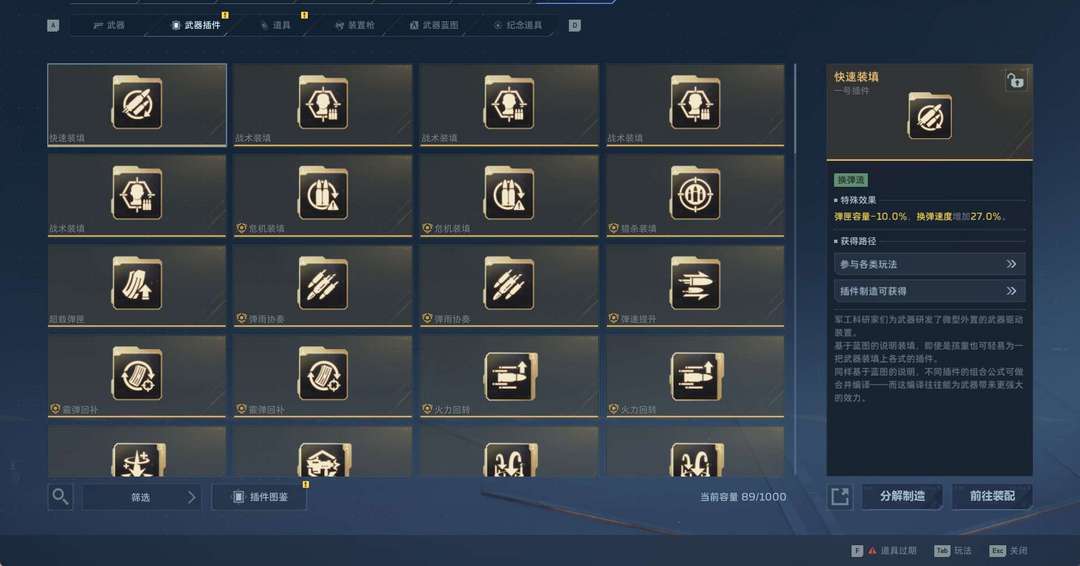The width and height of the screenshot is (1080, 566).
Task: Click the 前往装配 button
Action: 992,496
